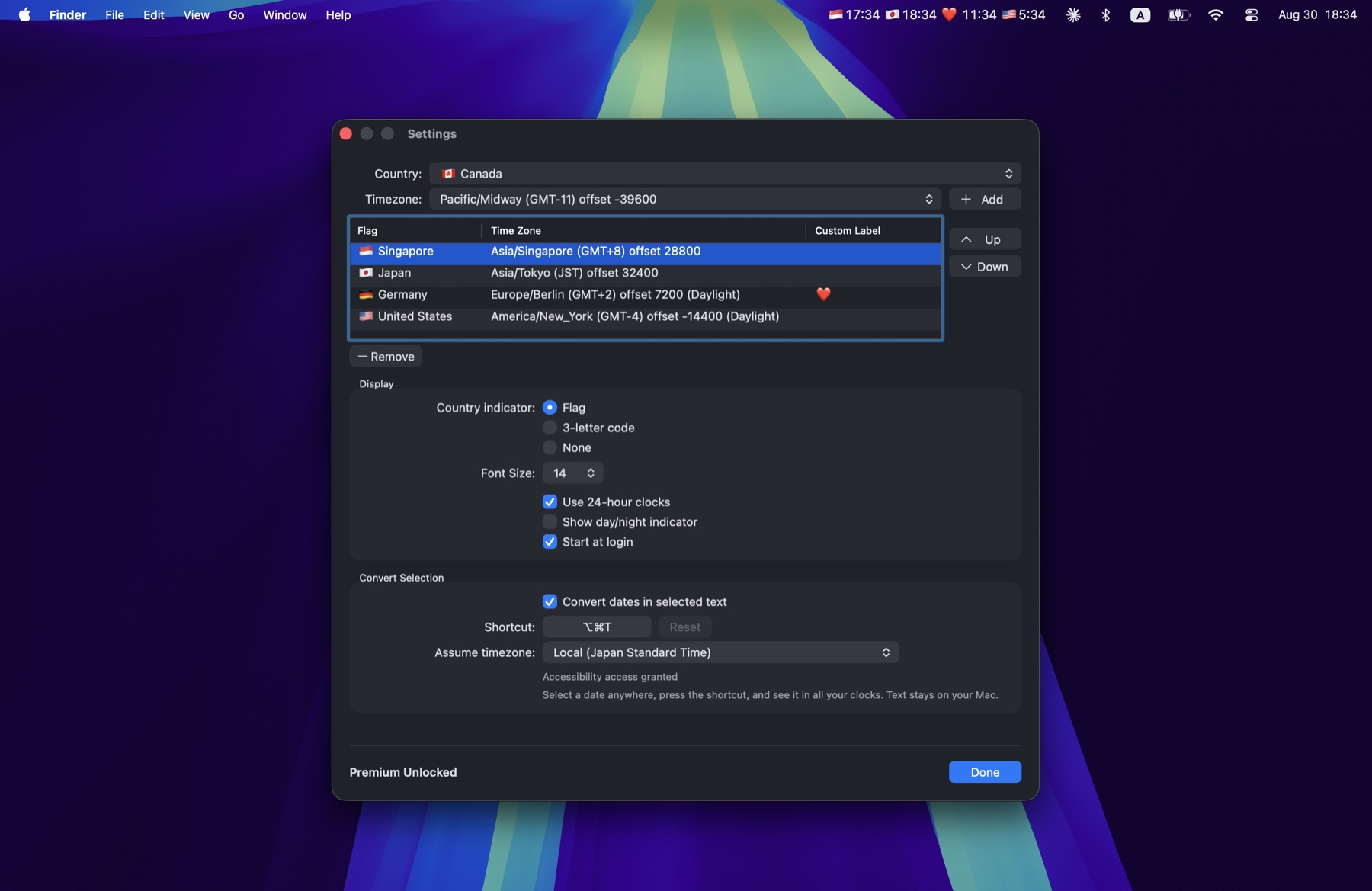The width and height of the screenshot is (1372, 891).
Task: Open the Assume timezone dropdown
Action: pos(720,652)
